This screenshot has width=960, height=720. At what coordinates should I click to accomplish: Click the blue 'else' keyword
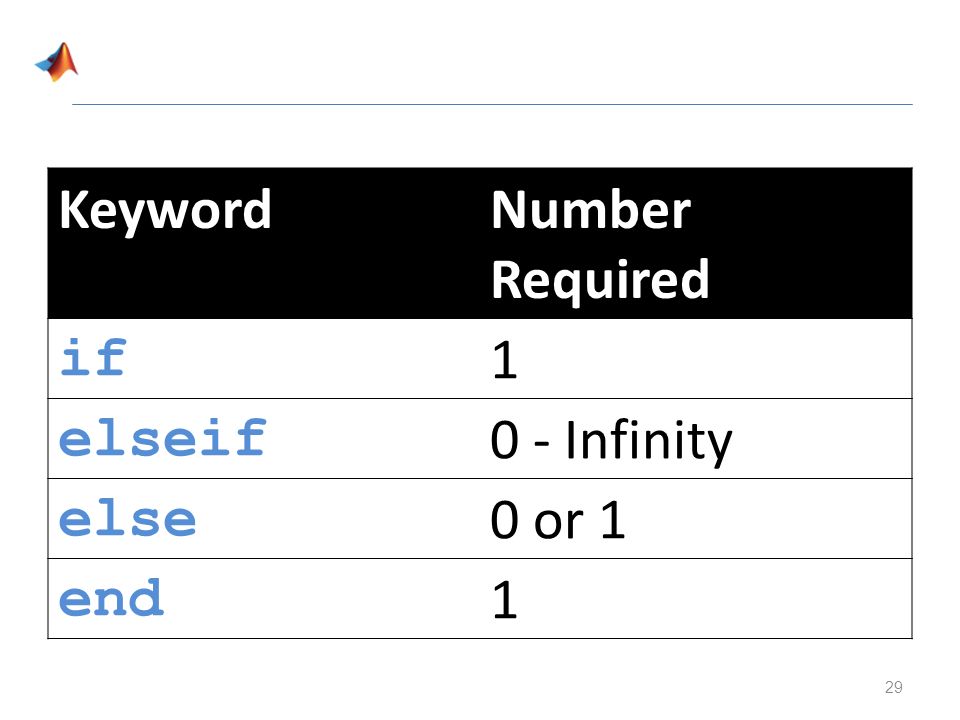pos(127,519)
